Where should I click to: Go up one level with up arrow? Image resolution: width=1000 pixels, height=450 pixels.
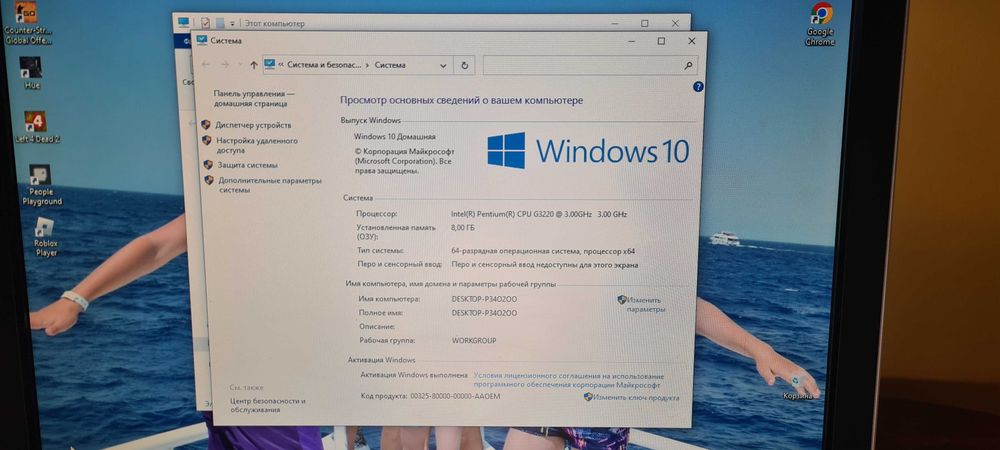click(x=254, y=65)
